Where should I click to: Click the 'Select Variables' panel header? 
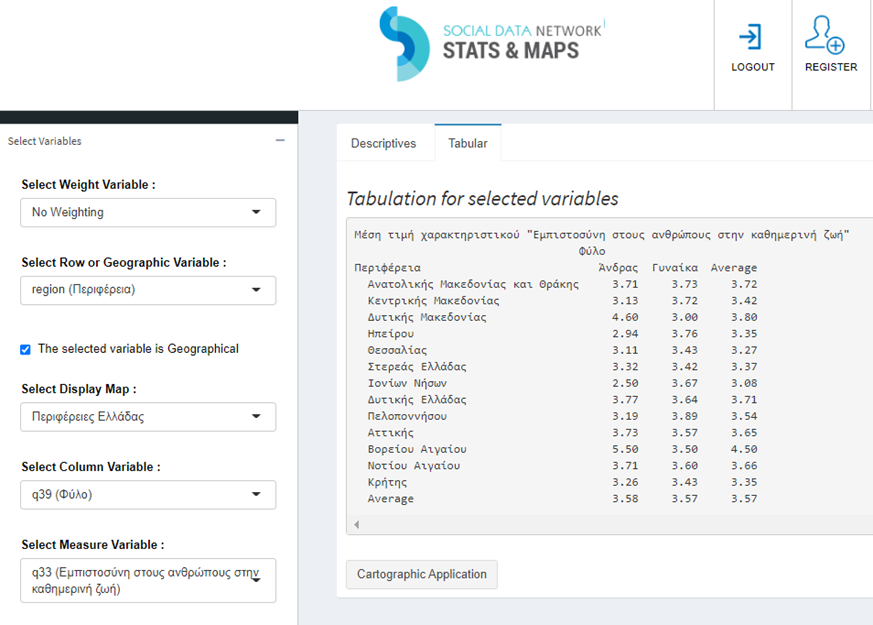point(45,141)
